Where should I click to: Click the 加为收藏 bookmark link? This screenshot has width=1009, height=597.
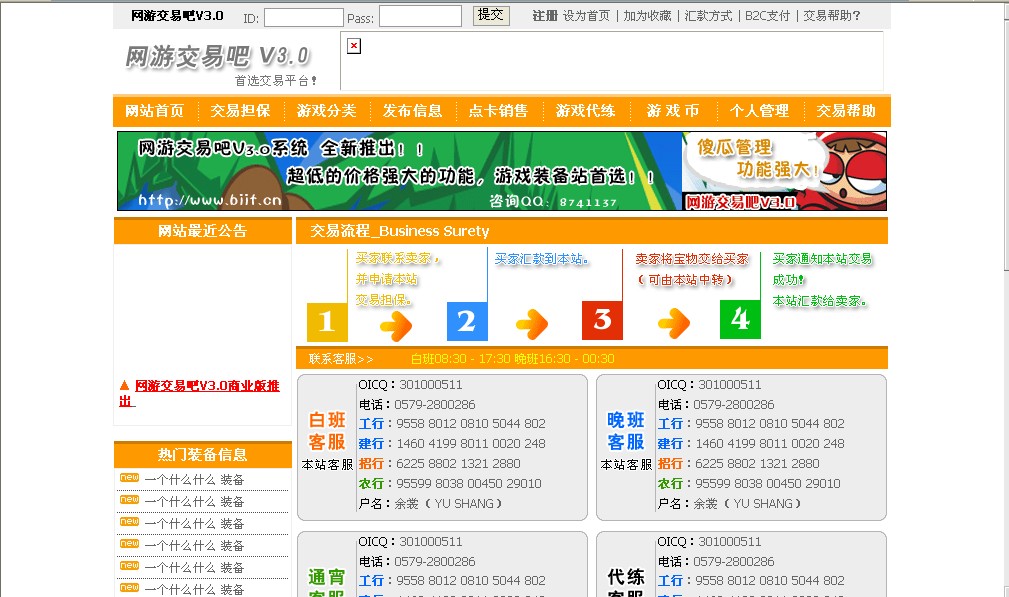[x=647, y=15]
